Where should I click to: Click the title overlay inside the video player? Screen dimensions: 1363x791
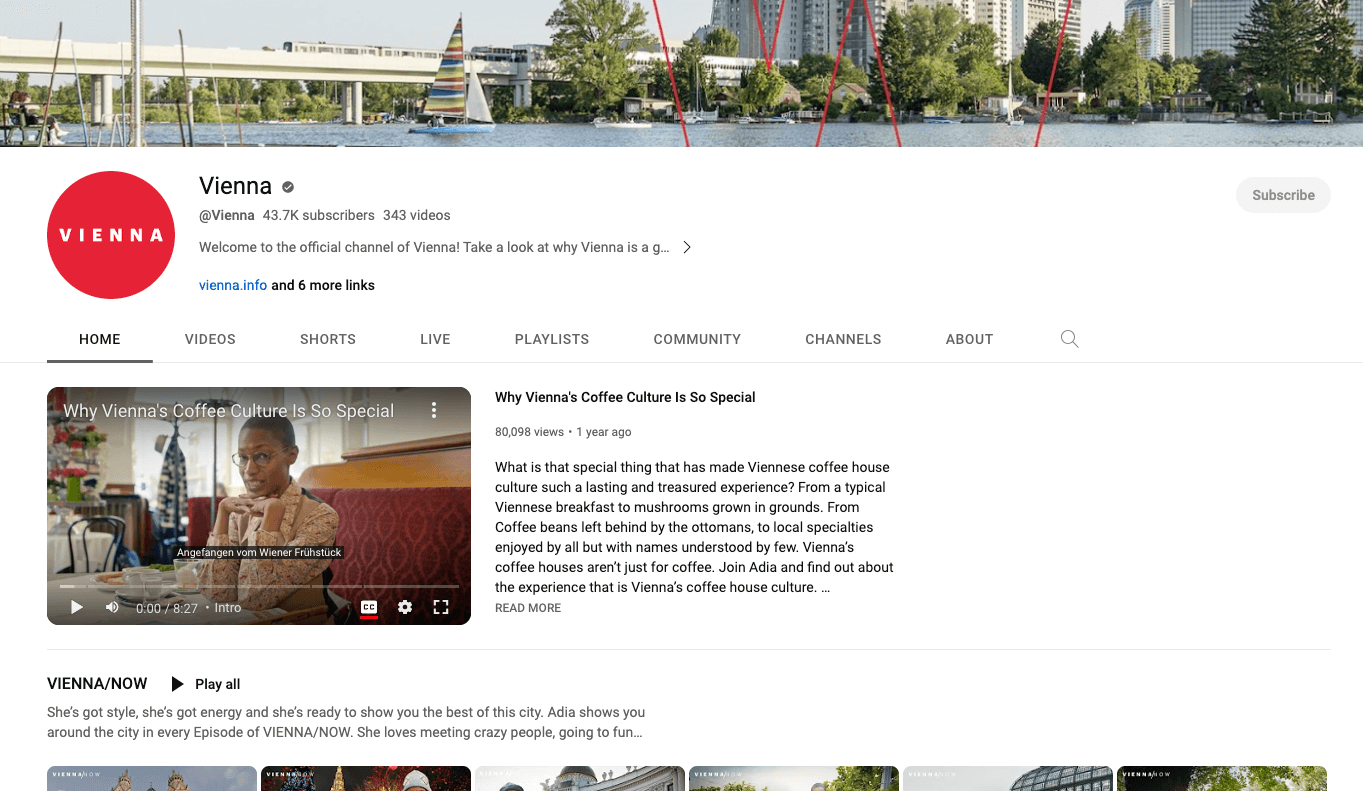(x=229, y=411)
